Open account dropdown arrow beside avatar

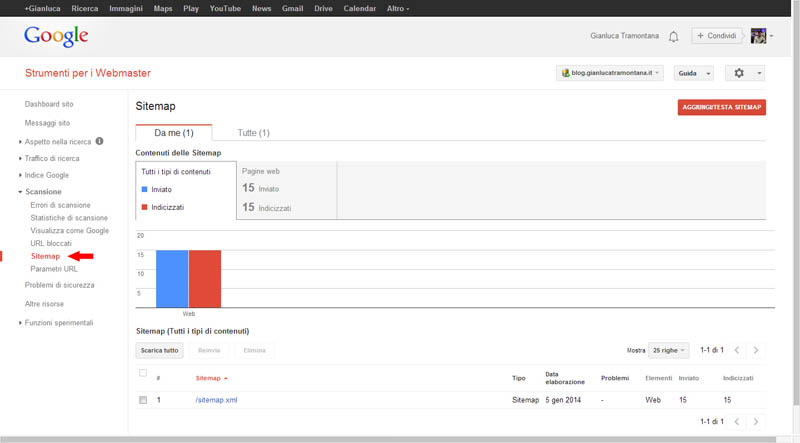click(771, 36)
